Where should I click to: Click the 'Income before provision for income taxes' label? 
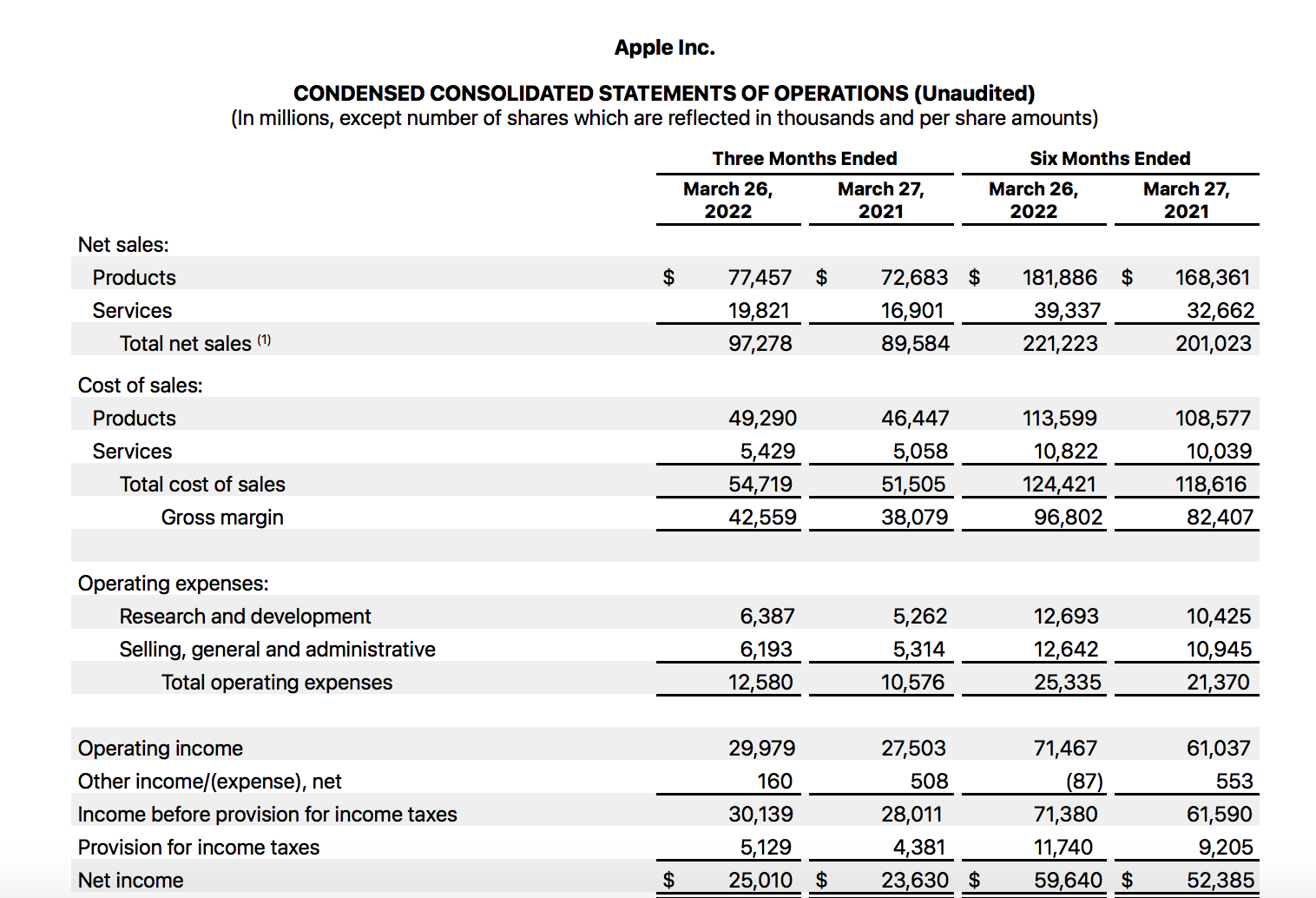pos(267,815)
